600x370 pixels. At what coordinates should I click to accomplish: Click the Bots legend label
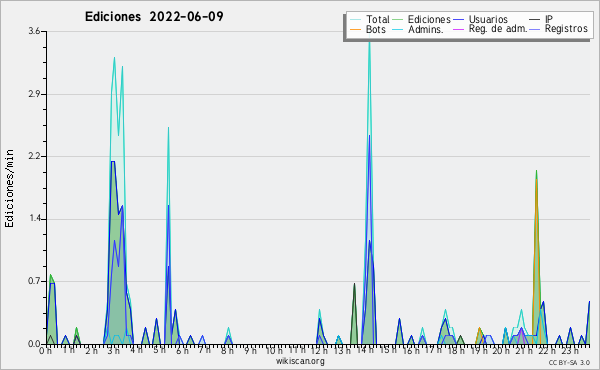(x=376, y=29)
